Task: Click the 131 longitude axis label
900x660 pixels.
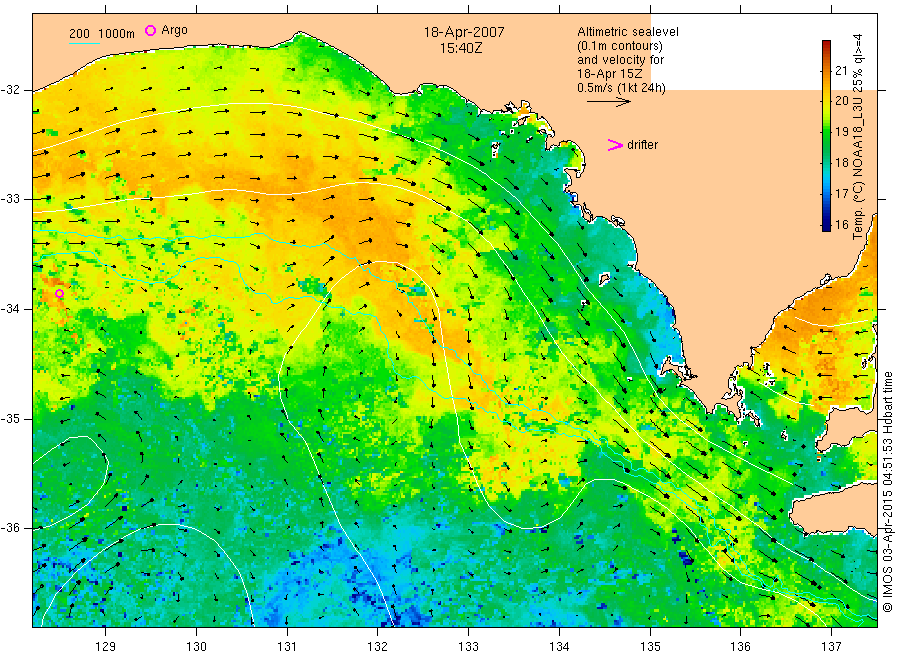Action: 287,647
